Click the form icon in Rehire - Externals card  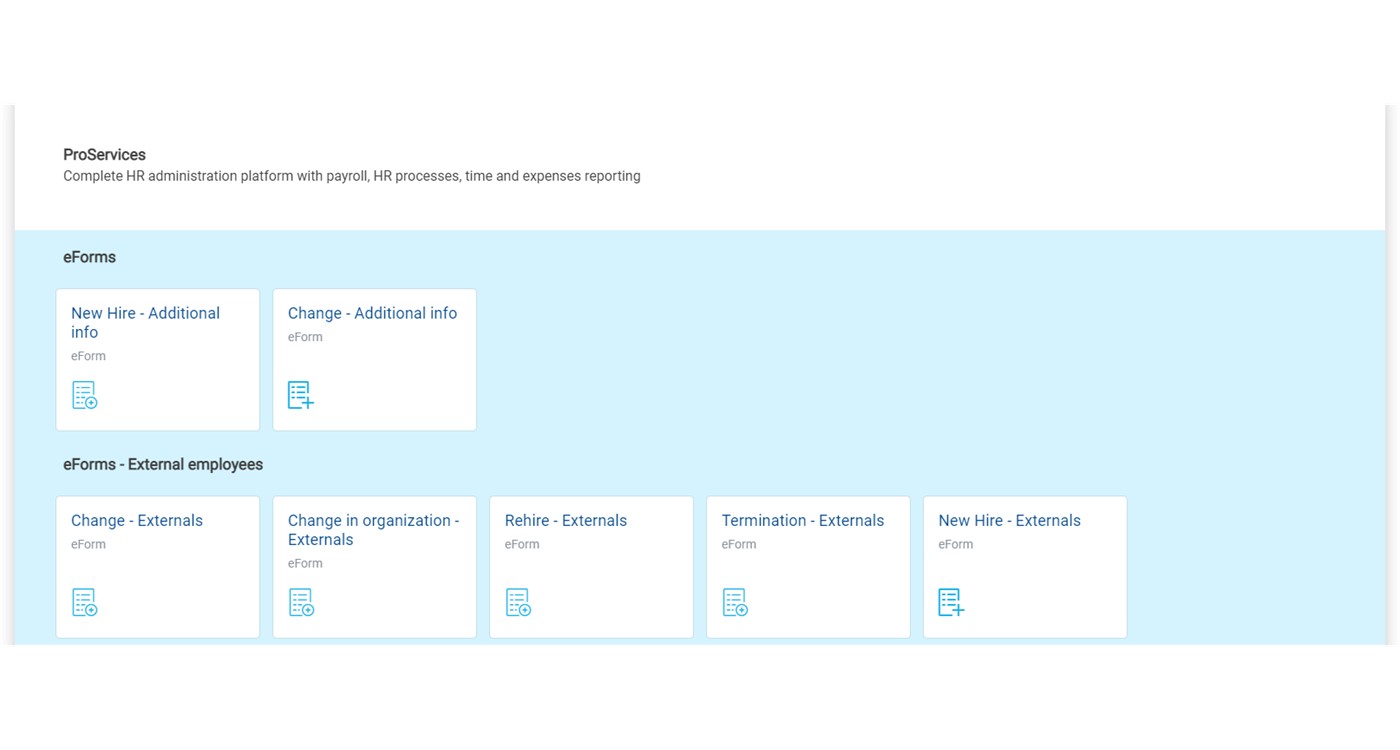pos(518,602)
